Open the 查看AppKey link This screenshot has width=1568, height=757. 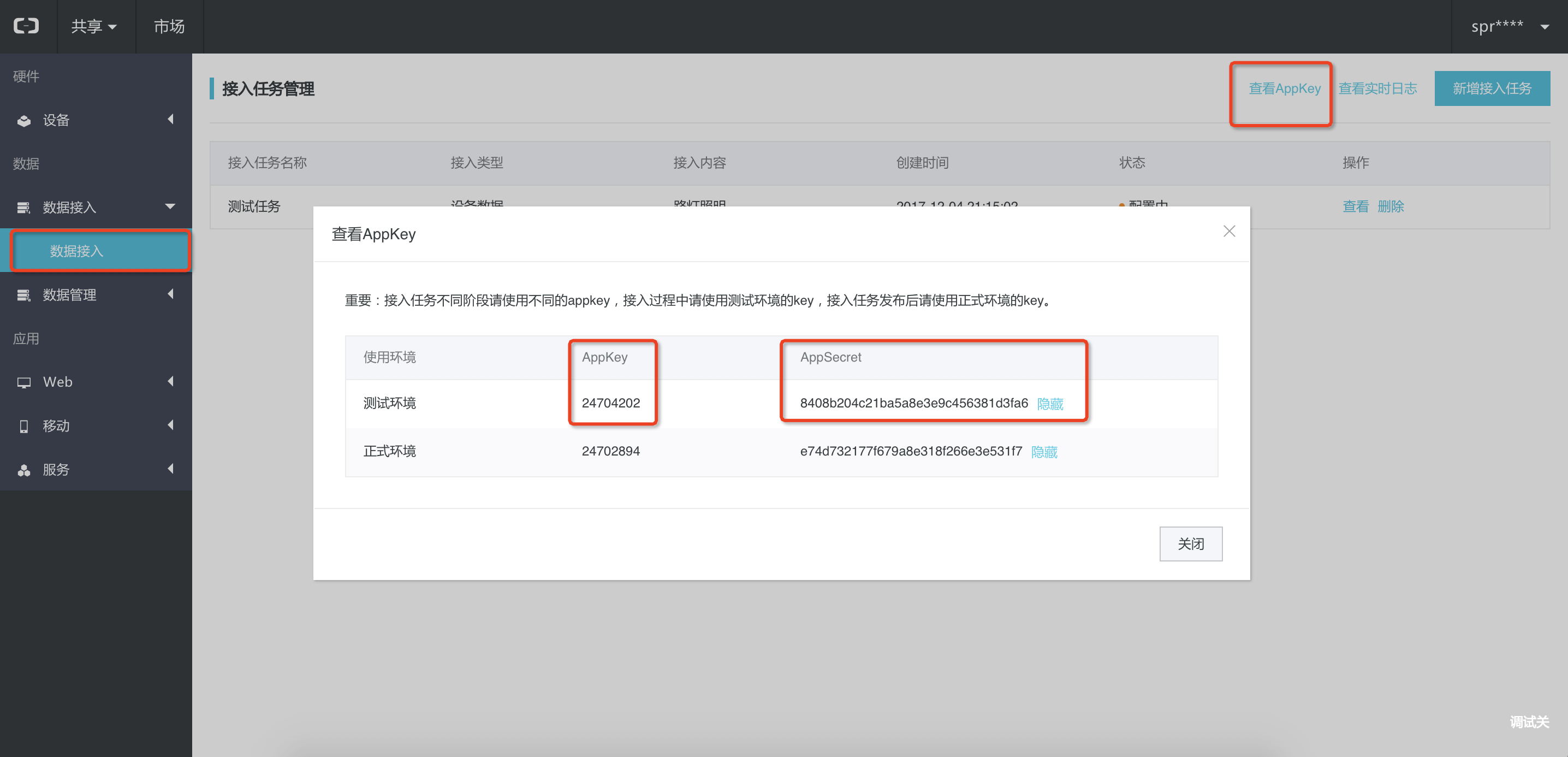click(1284, 88)
